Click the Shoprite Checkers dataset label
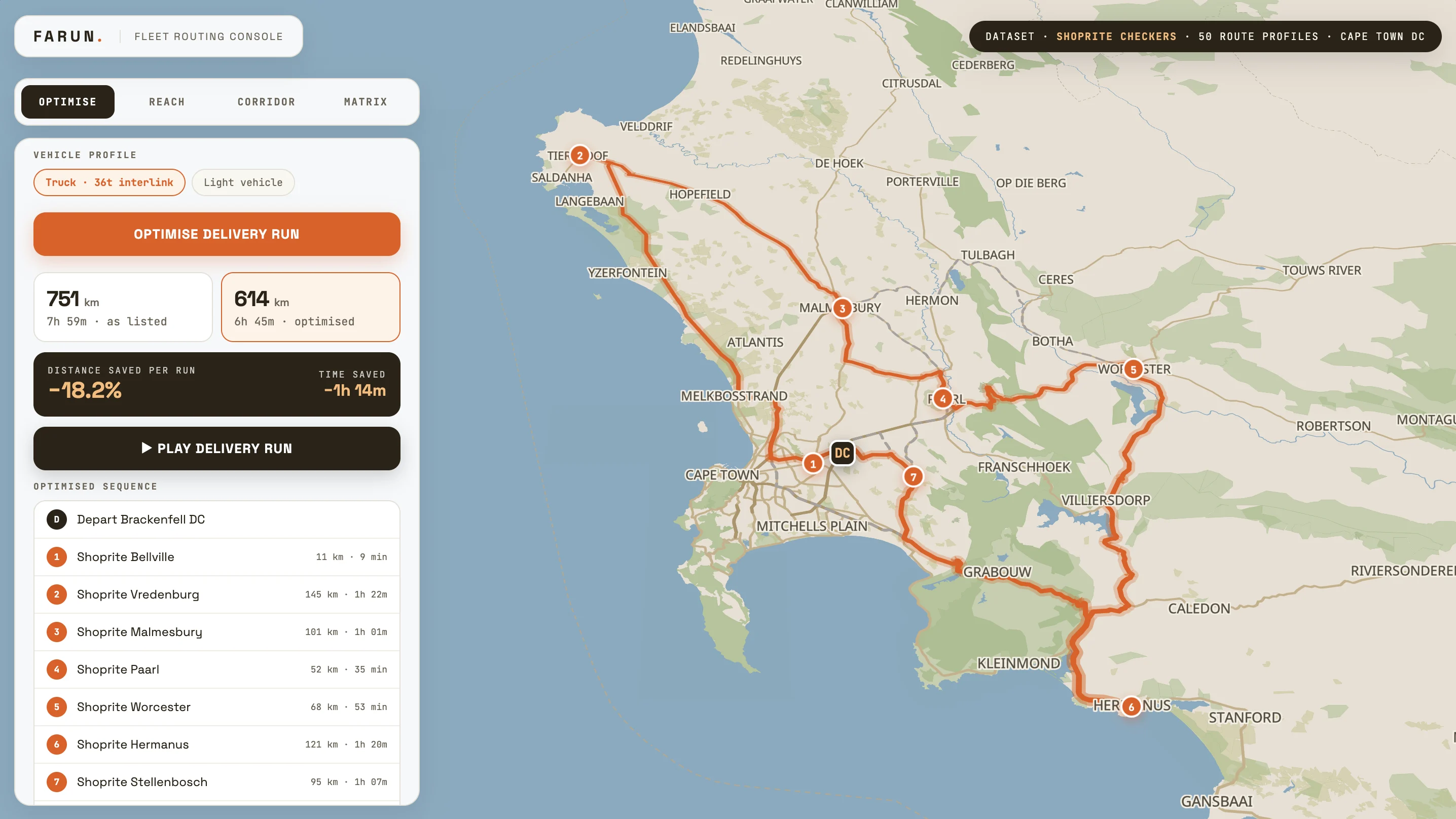Image resolution: width=1456 pixels, height=819 pixels. [x=1116, y=36]
